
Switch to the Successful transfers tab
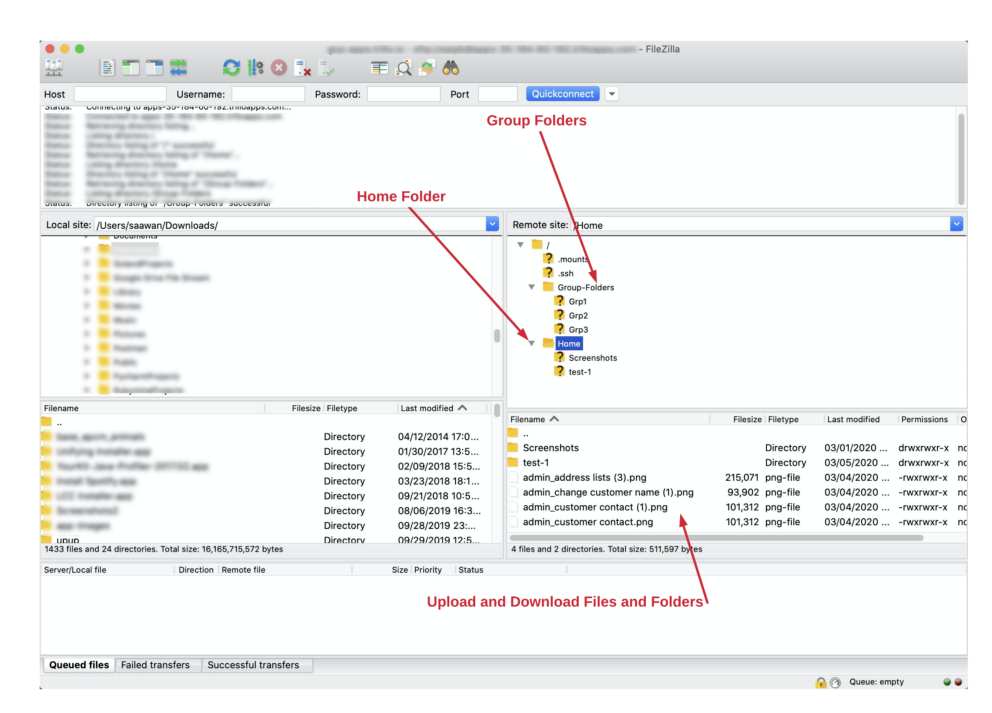(254, 665)
